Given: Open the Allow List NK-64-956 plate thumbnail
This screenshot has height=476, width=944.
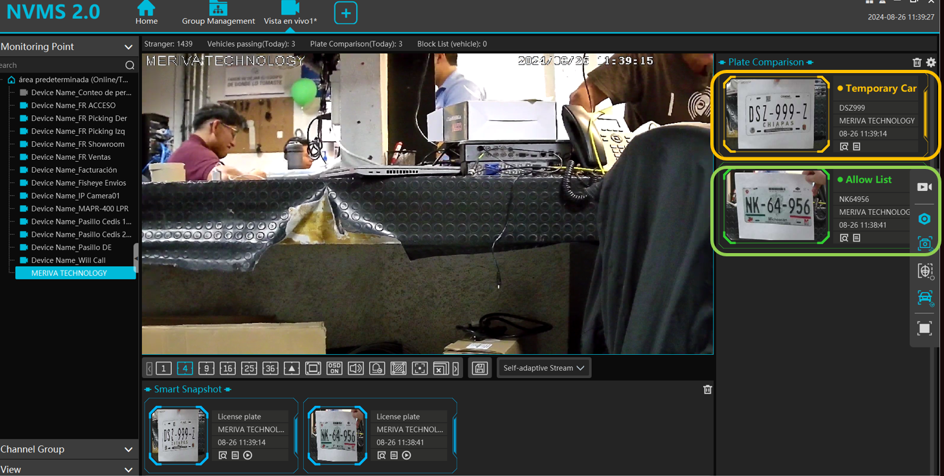Looking at the screenshot, I should [x=776, y=207].
